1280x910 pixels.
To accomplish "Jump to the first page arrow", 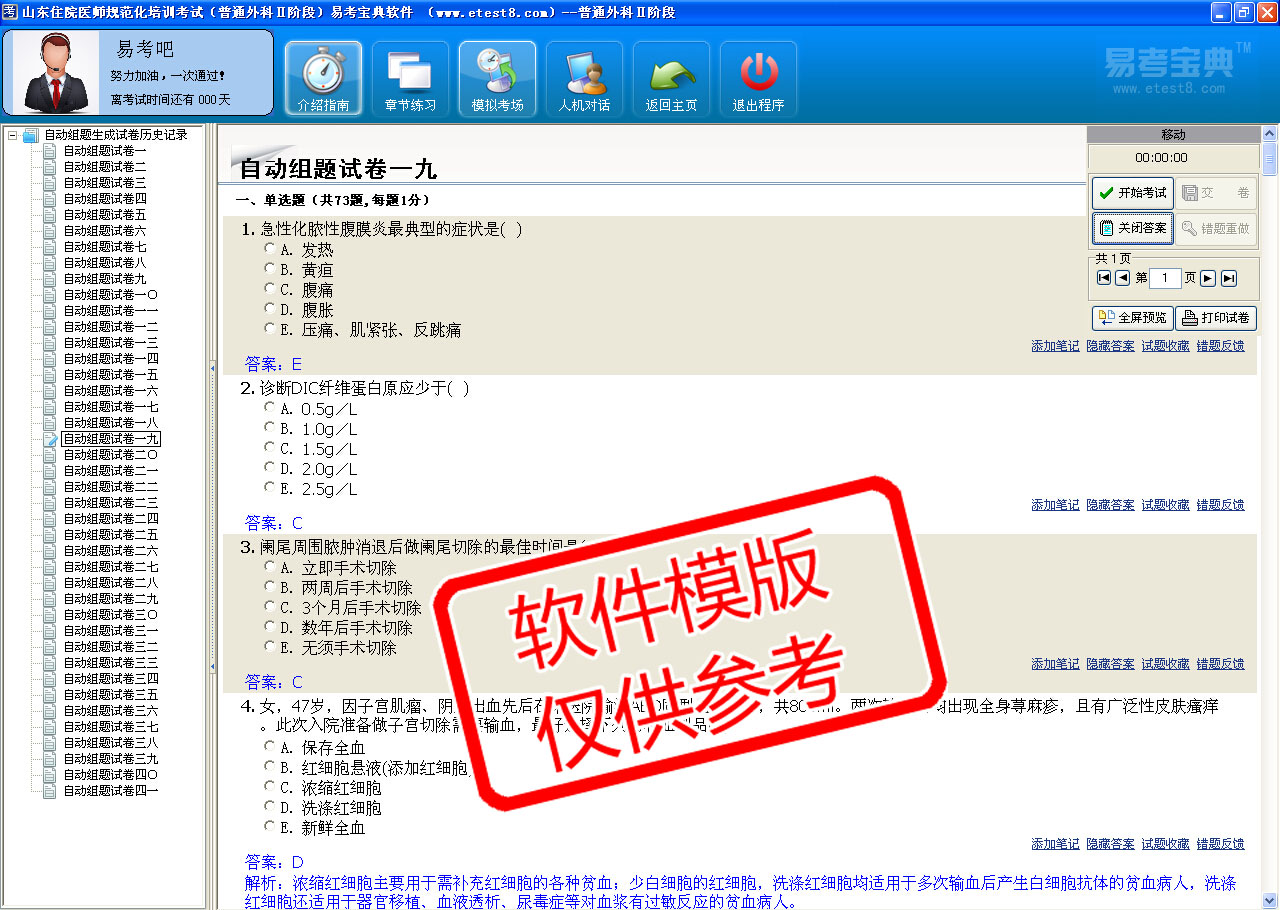I will [x=1104, y=278].
